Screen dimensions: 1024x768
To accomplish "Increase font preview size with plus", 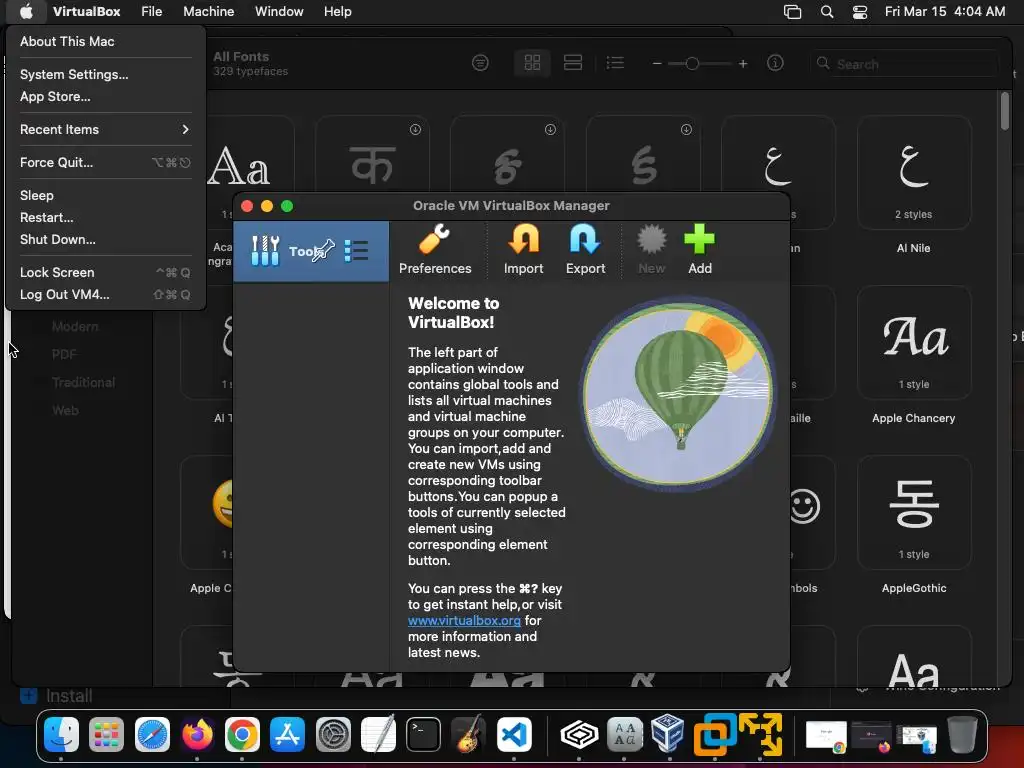I will (x=743, y=63).
